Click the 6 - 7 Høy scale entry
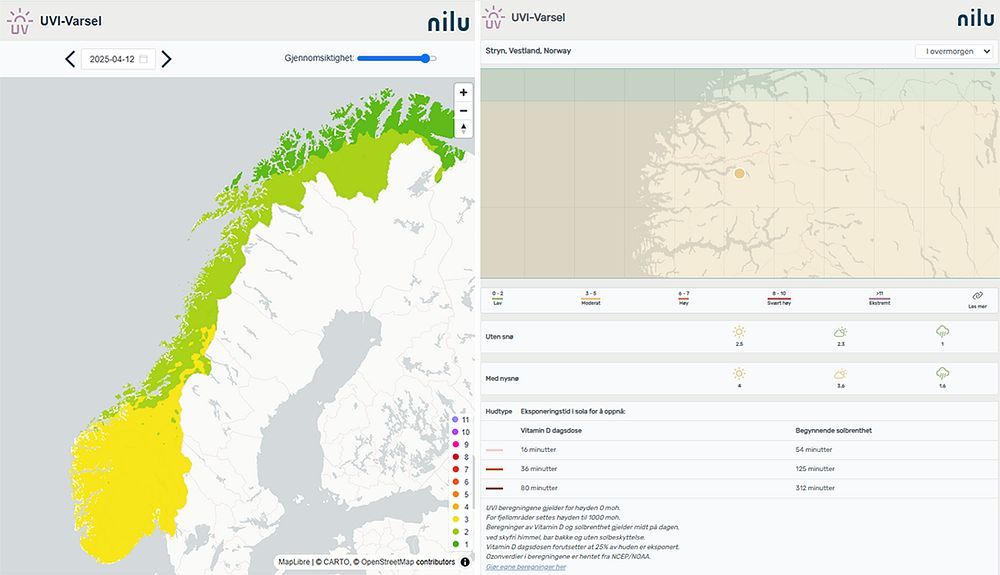 click(684, 298)
